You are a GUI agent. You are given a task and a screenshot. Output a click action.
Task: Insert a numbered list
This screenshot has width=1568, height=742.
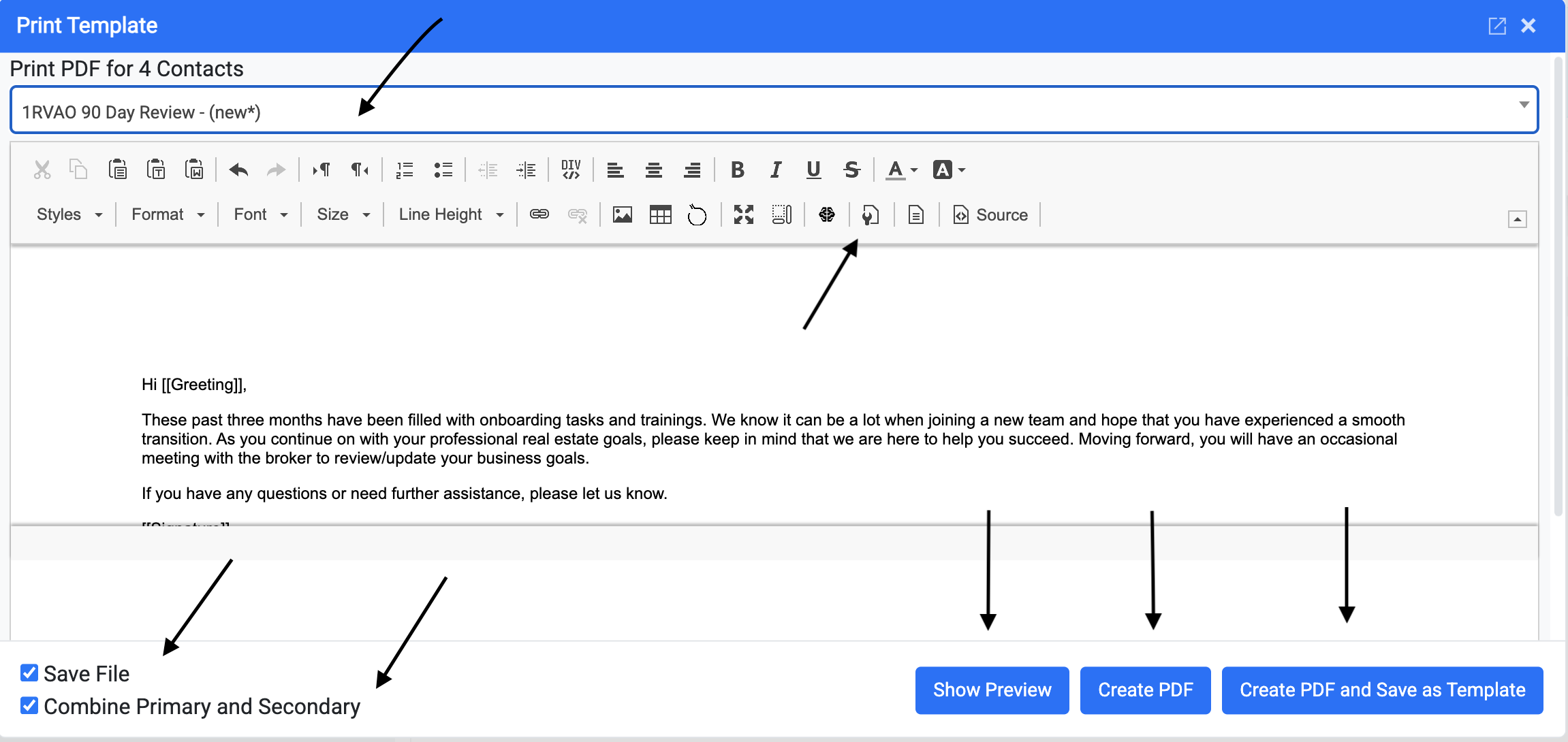(405, 170)
